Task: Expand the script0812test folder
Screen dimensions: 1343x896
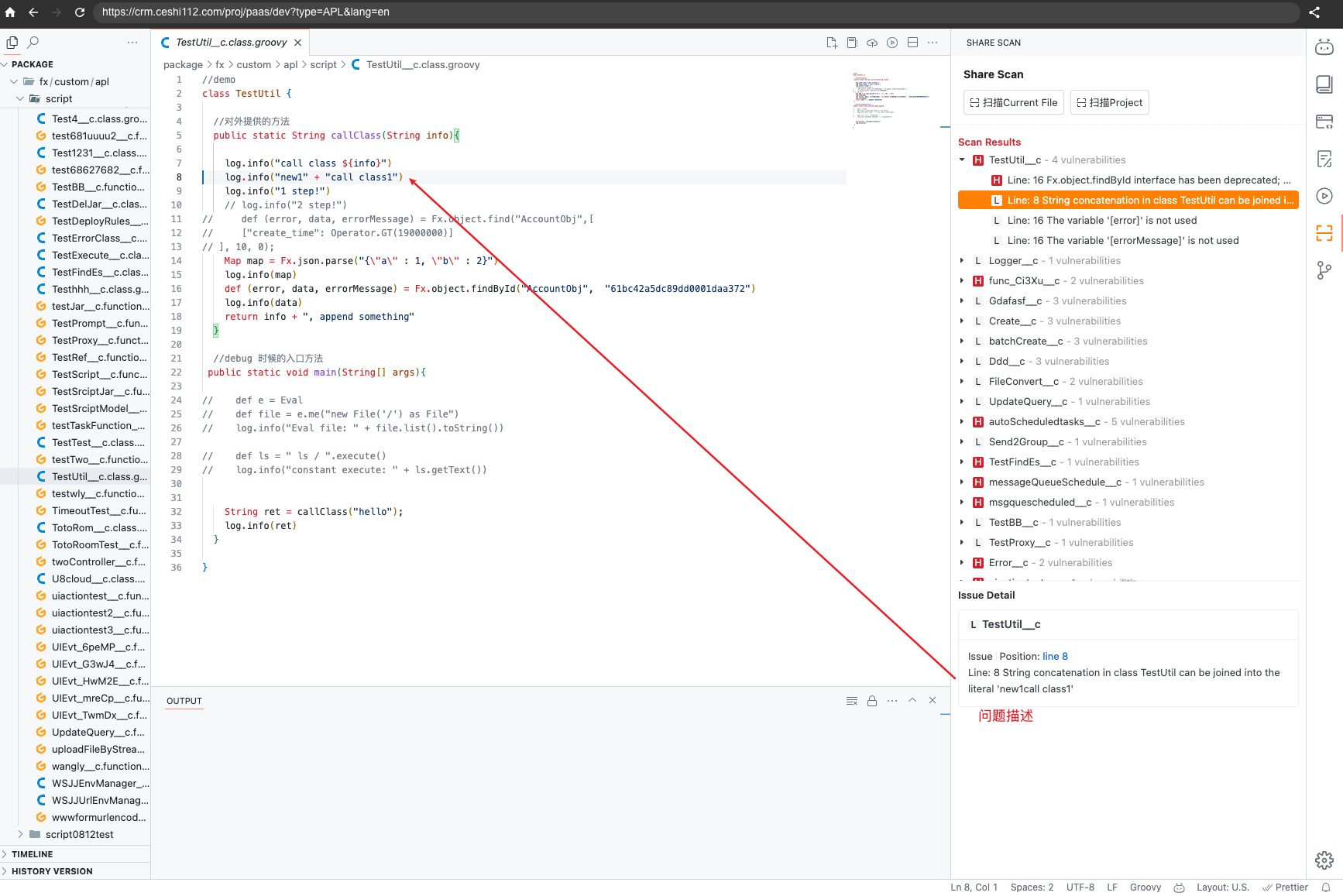Action: tap(20, 834)
